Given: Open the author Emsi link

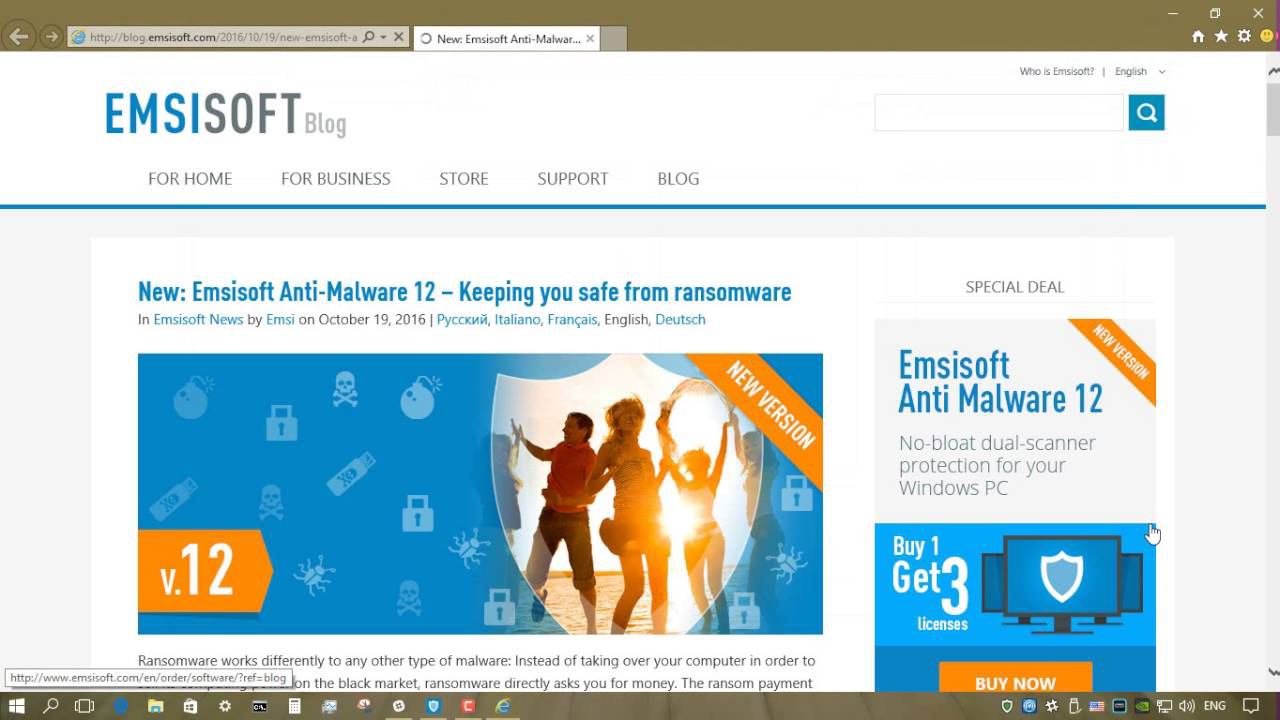Looking at the screenshot, I should [280, 320].
